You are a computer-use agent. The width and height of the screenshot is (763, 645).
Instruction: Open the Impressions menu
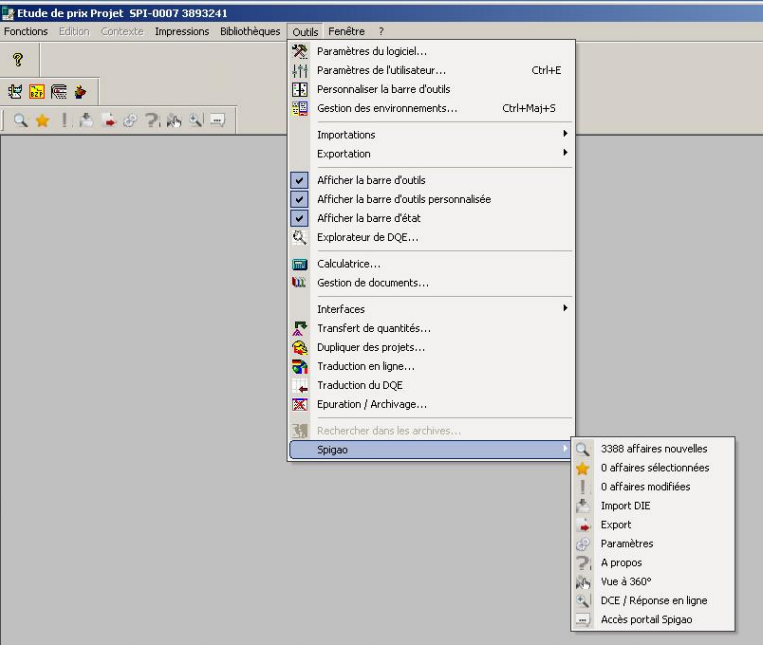coord(182,32)
